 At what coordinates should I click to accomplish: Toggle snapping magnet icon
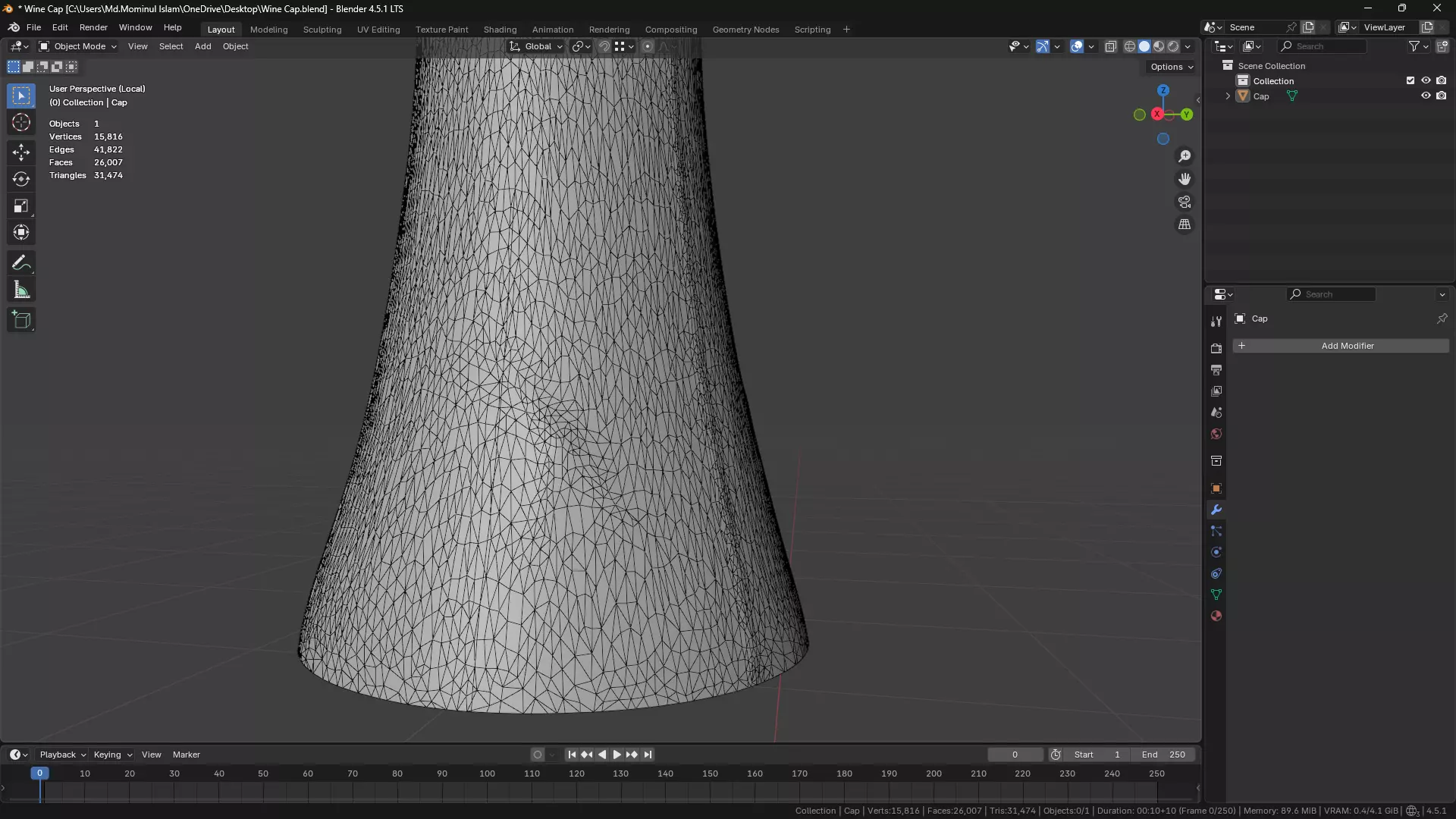[x=604, y=46]
